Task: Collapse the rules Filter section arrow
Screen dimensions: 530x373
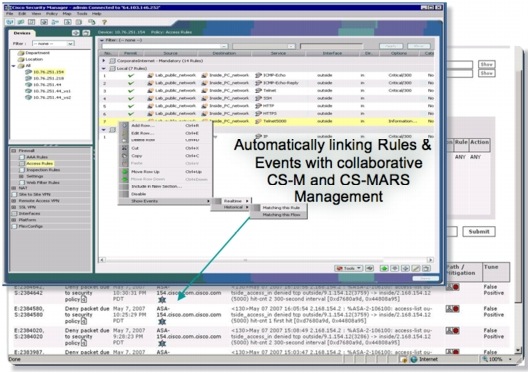Action: tap(102, 40)
